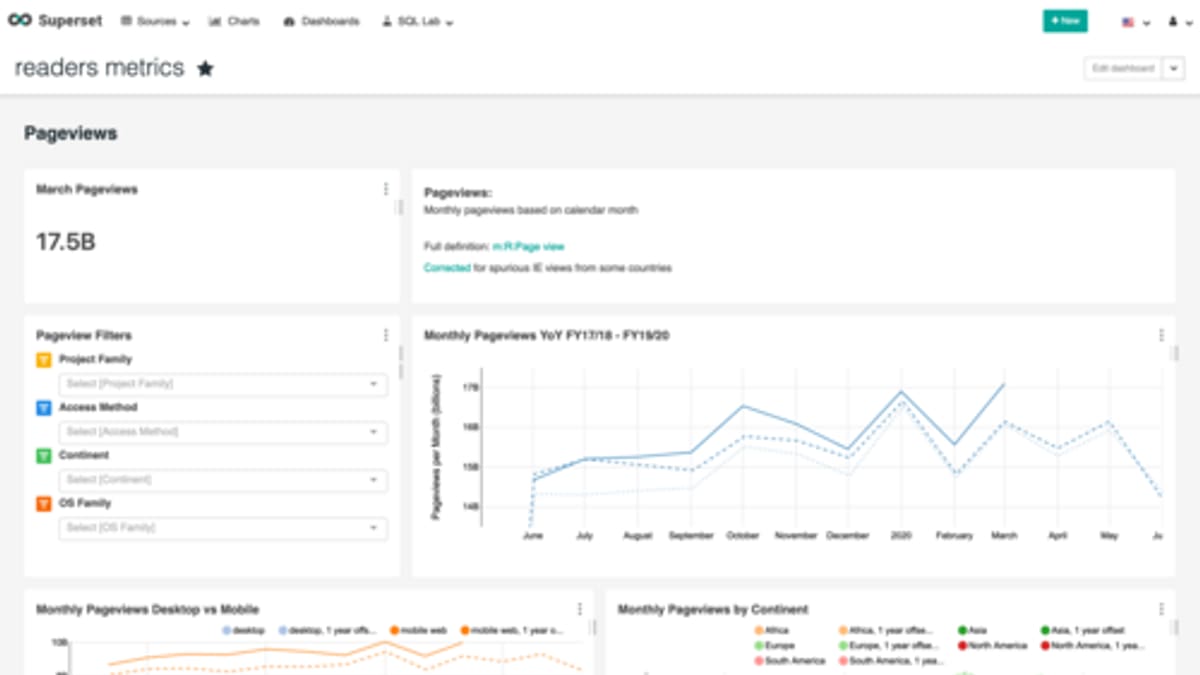Toggle the Europe legend series
Image resolution: width=1200 pixels, height=675 pixels.
click(774, 646)
